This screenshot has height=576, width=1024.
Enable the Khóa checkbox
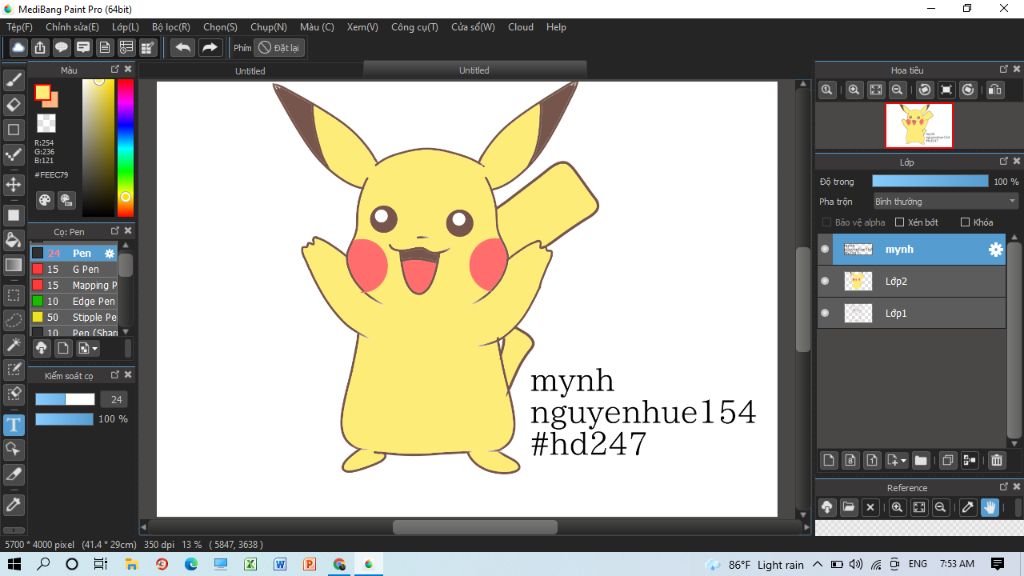tap(965, 223)
